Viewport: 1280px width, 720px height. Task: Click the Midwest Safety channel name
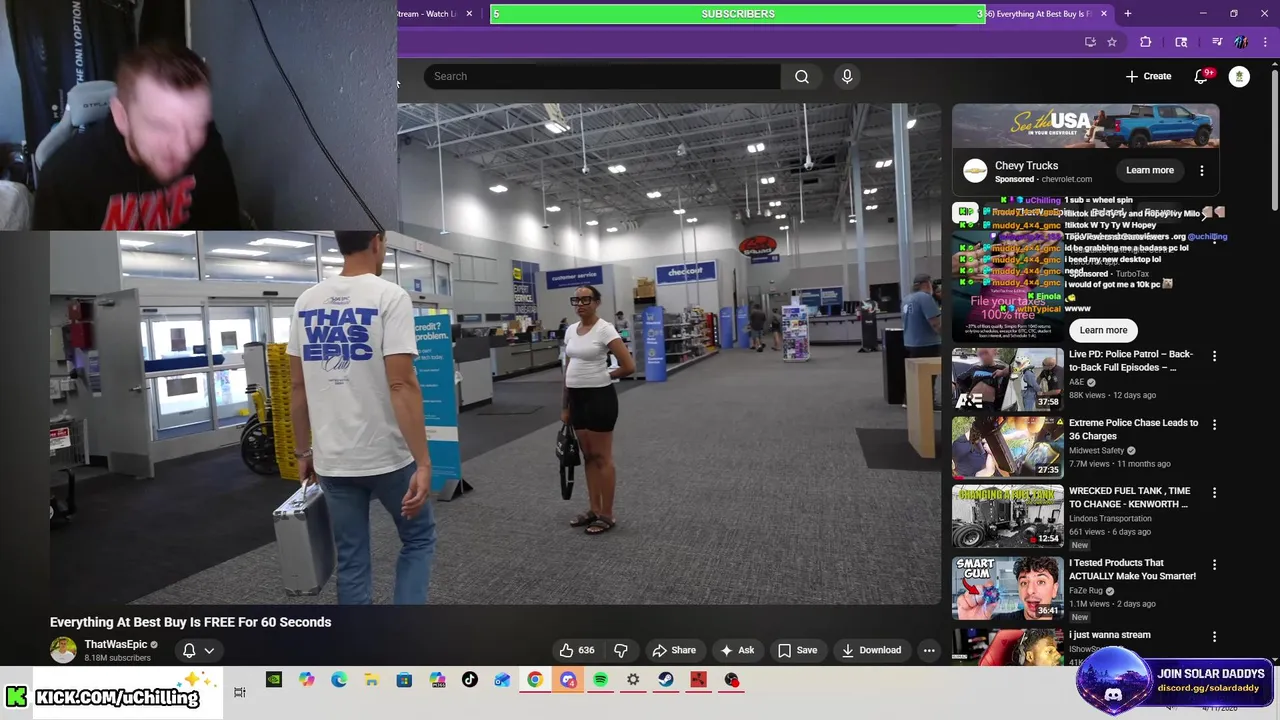click(x=1097, y=451)
